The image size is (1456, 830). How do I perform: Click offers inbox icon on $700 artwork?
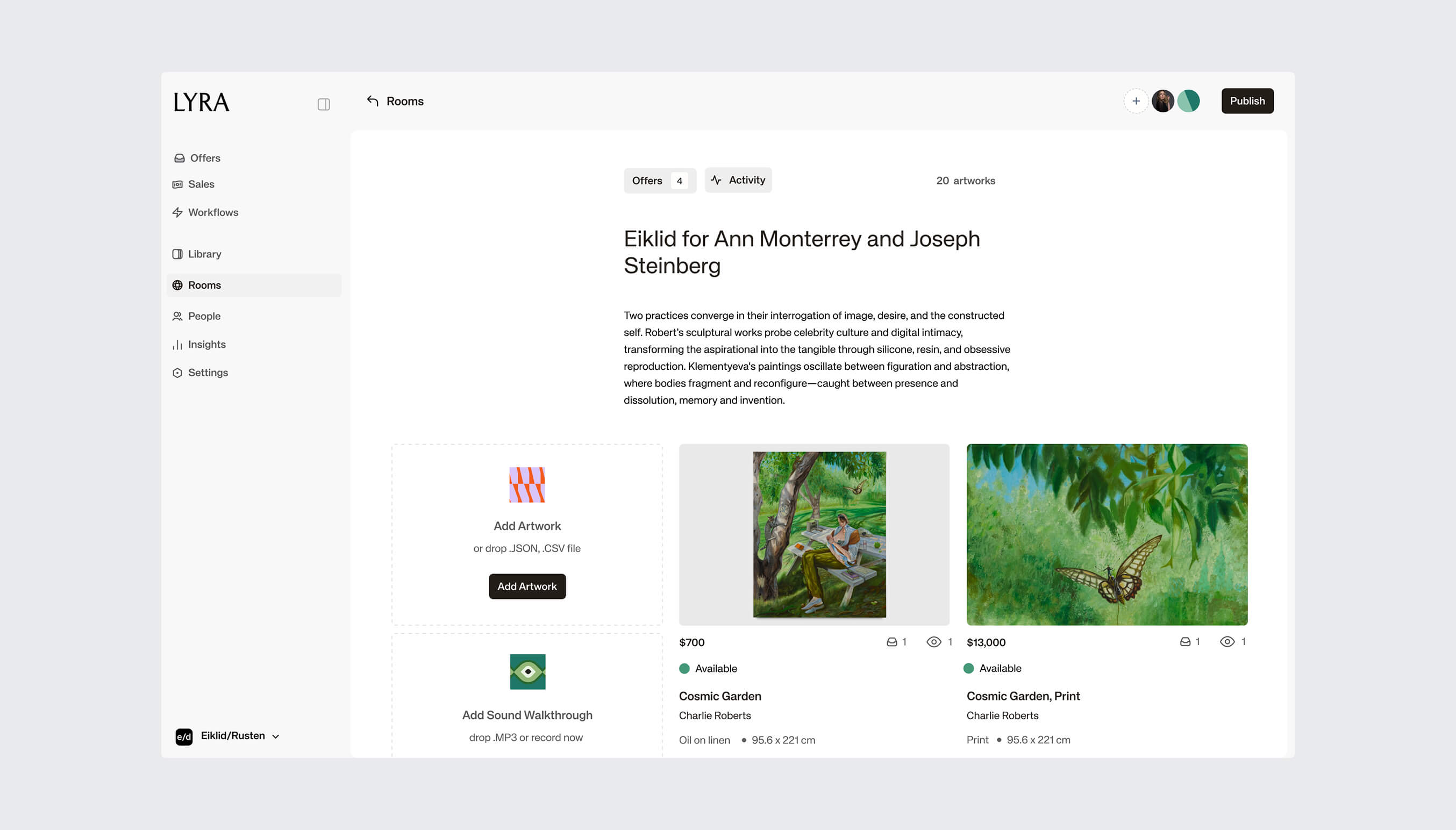891,642
